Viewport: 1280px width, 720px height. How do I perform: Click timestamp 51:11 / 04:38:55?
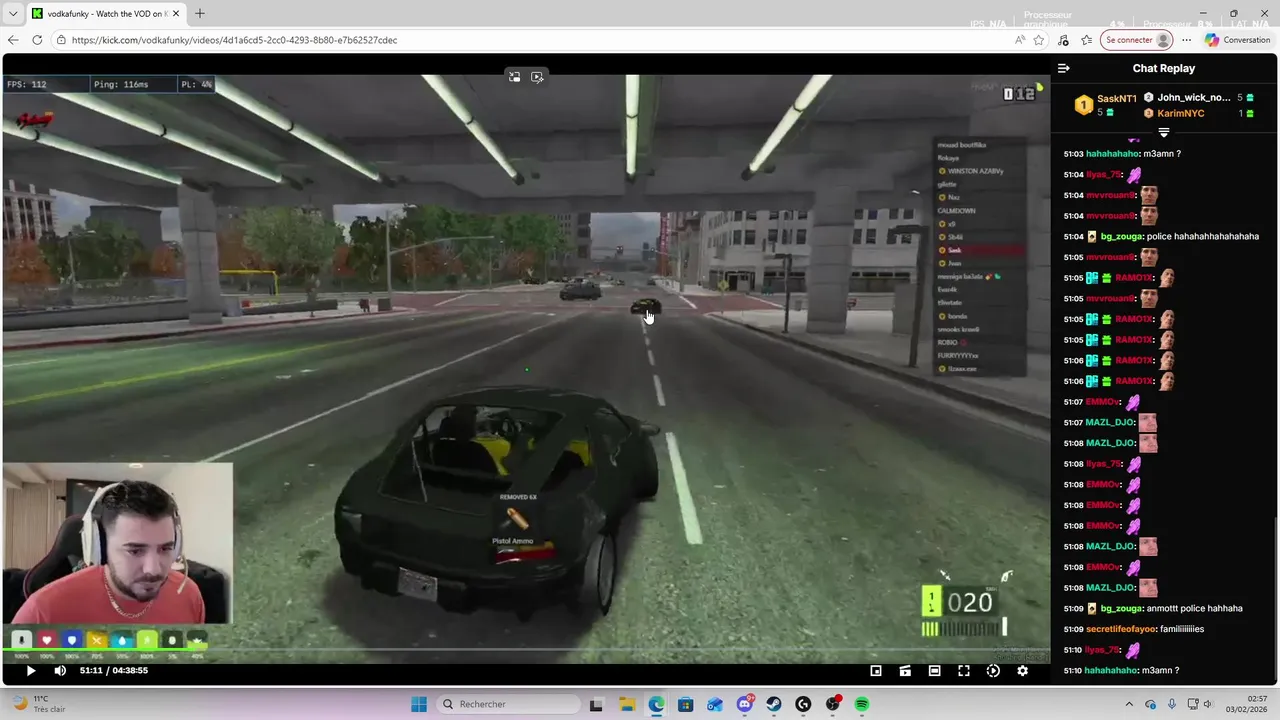click(114, 670)
